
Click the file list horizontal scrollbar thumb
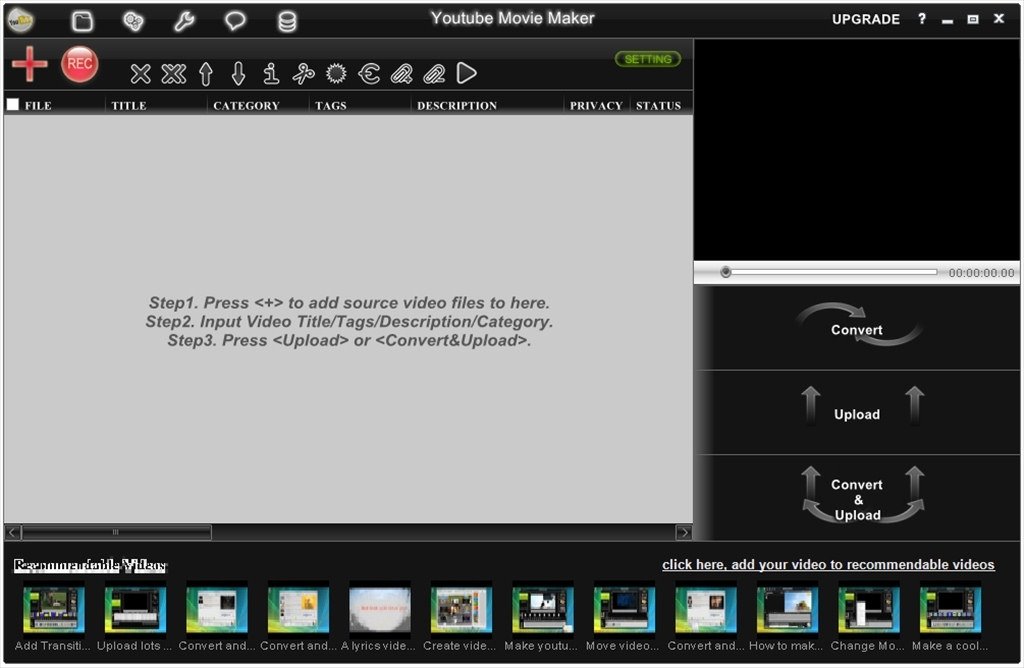[116, 532]
